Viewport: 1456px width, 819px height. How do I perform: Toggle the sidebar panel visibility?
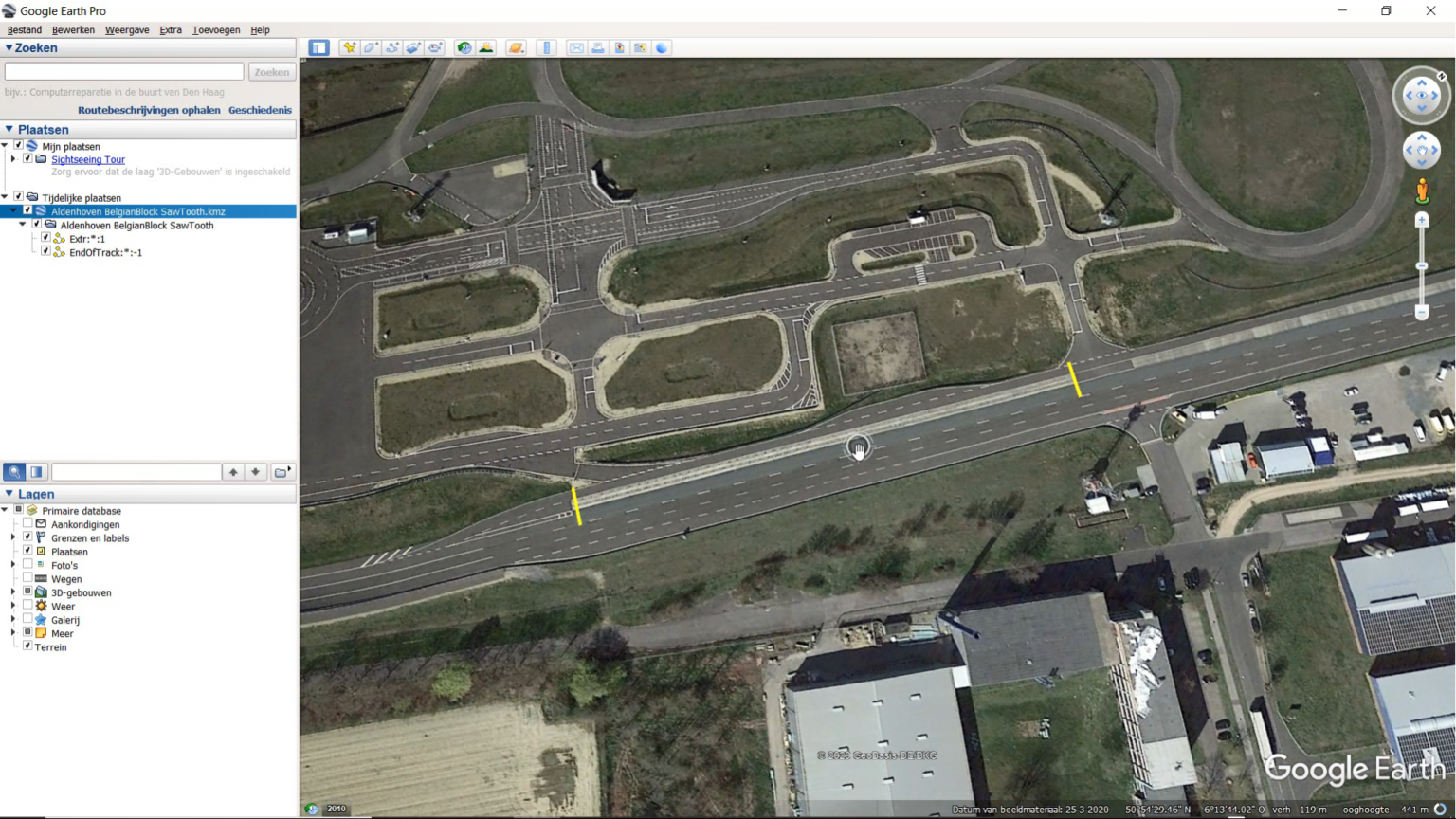tap(318, 47)
